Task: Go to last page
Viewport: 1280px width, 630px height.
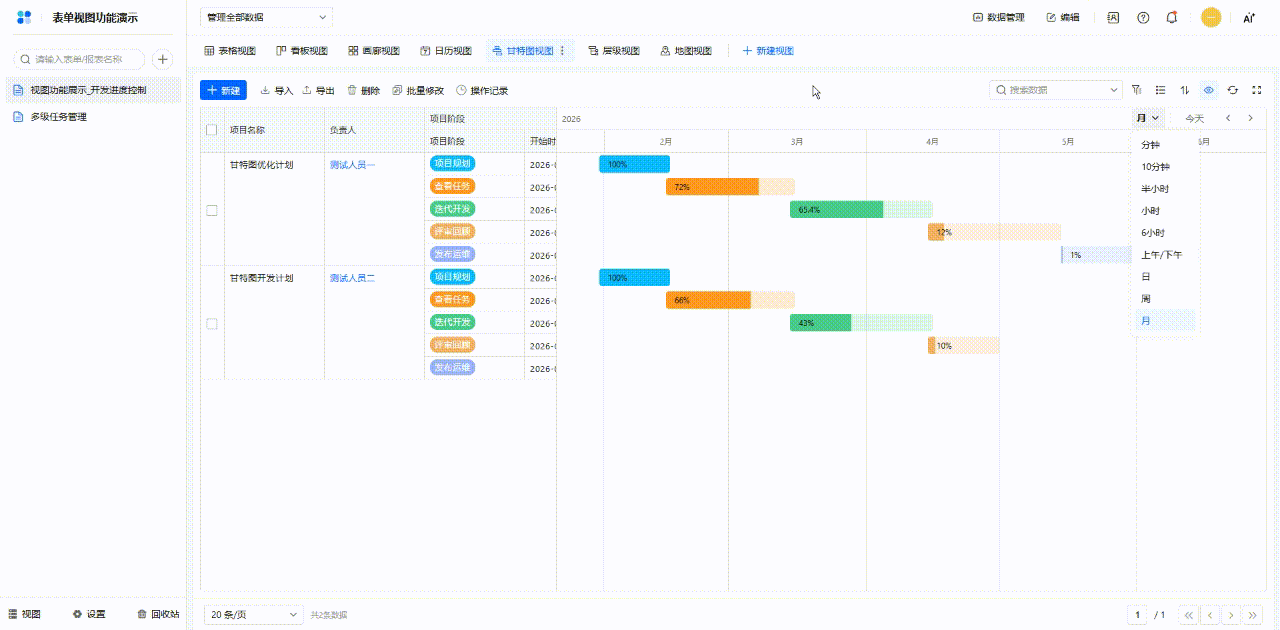Action: (1254, 615)
